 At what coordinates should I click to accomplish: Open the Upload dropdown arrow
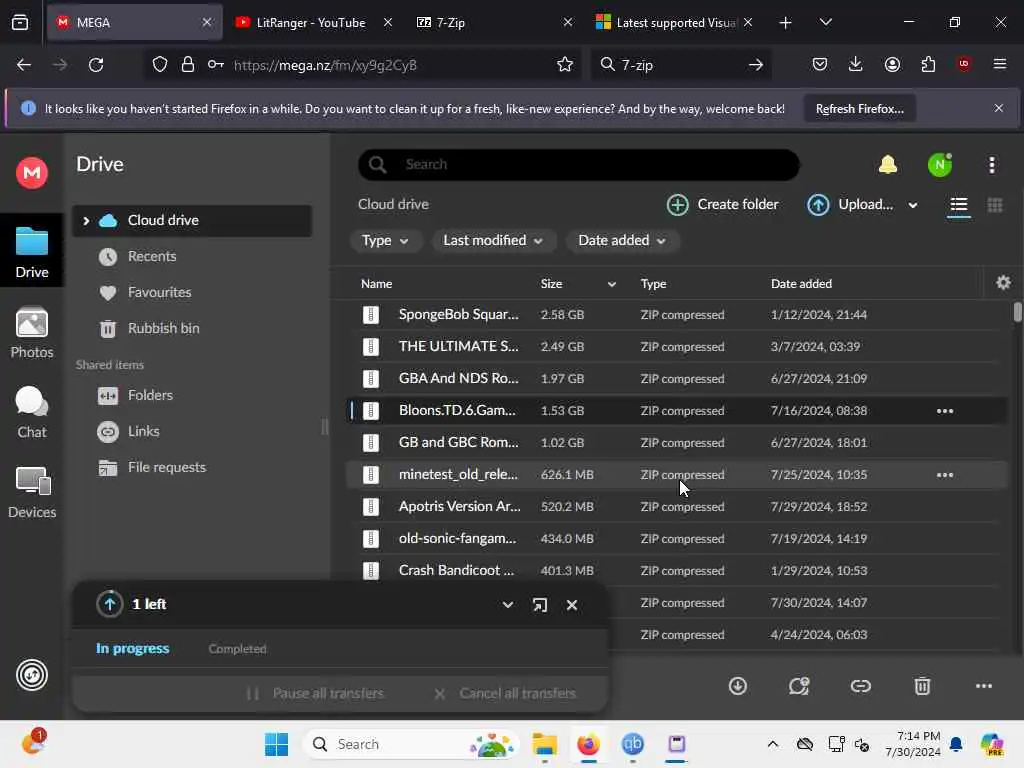click(912, 205)
